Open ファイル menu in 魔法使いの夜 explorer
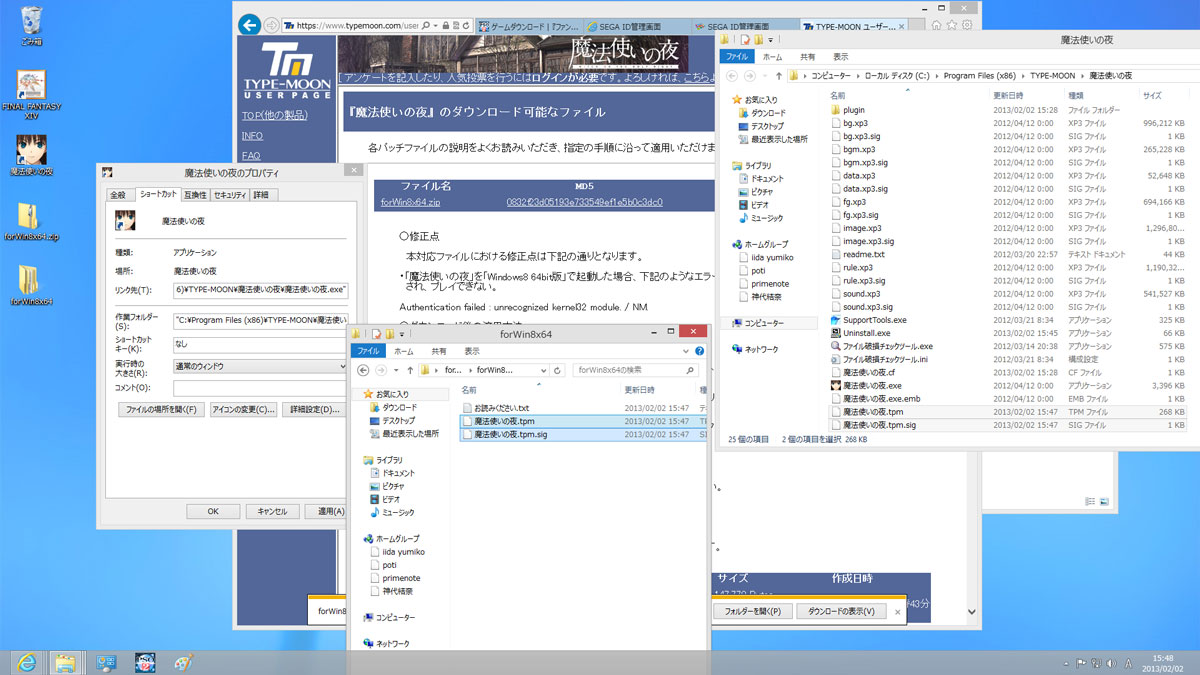The image size is (1200, 675). 737,57
